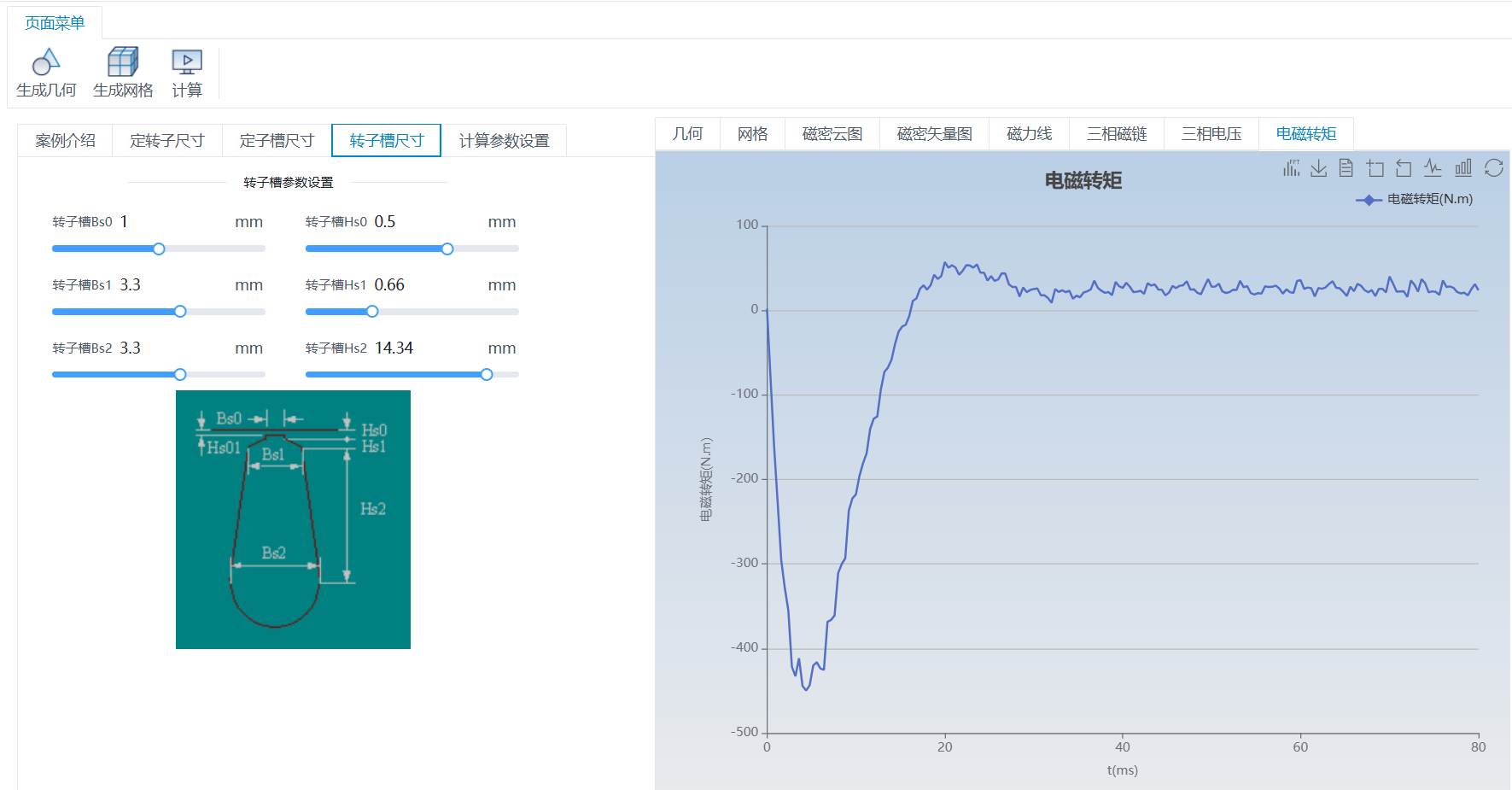Switch to the 计算参数设置 tab
The image size is (1512, 790).
pos(504,141)
